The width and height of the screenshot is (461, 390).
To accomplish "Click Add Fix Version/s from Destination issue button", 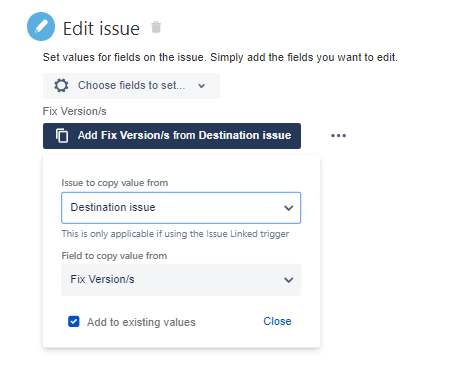I will click(x=172, y=136).
